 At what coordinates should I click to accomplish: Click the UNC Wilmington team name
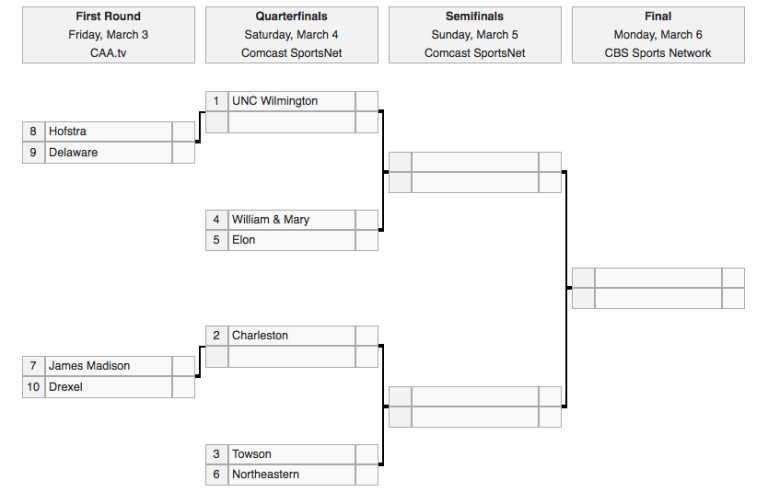(275, 101)
